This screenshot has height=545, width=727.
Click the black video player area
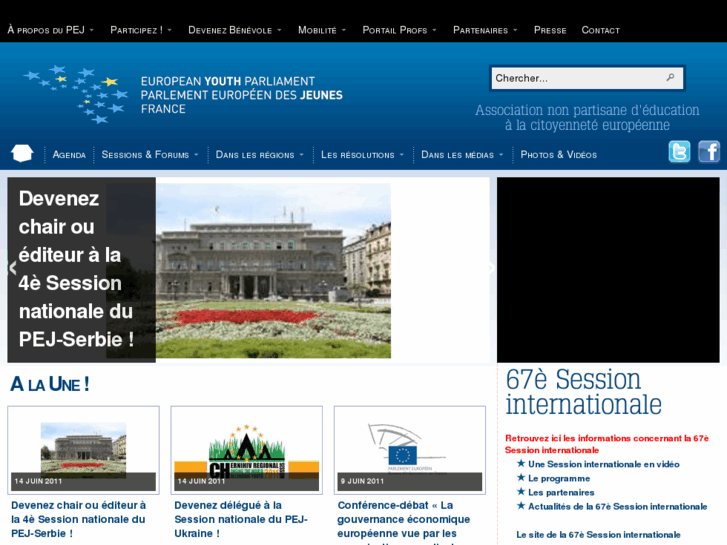click(608, 269)
